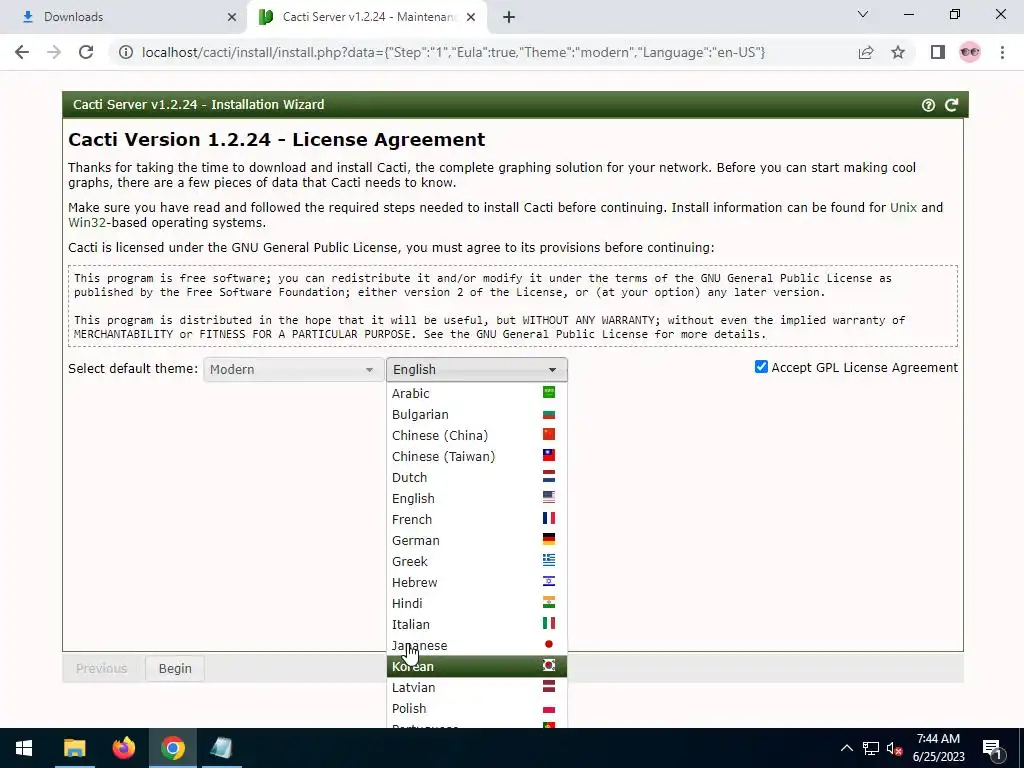Open the Modern theme dropdown
Screen dimensions: 1024x768
click(292, 370)
